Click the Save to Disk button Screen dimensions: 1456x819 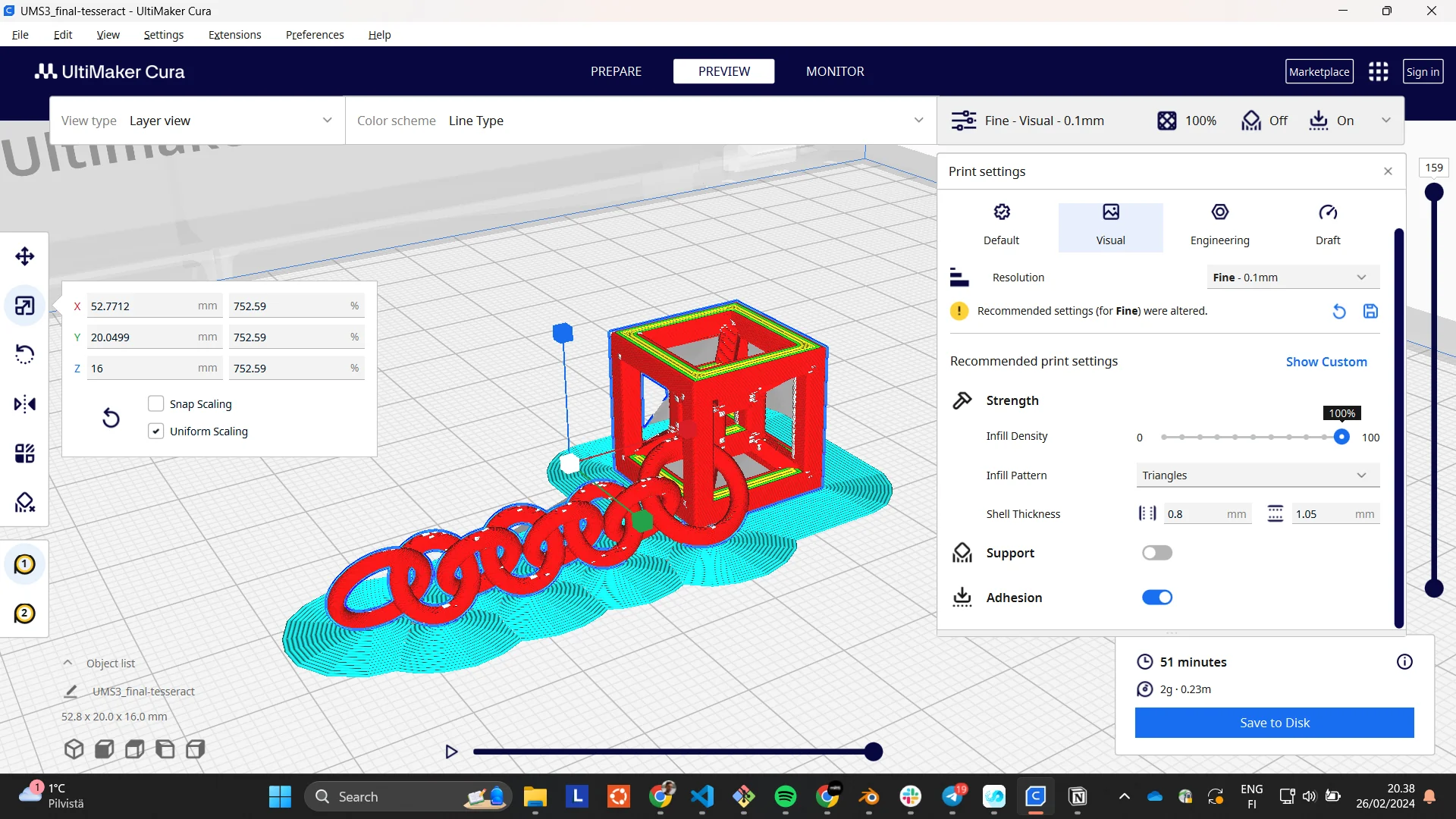point(1274,723)
